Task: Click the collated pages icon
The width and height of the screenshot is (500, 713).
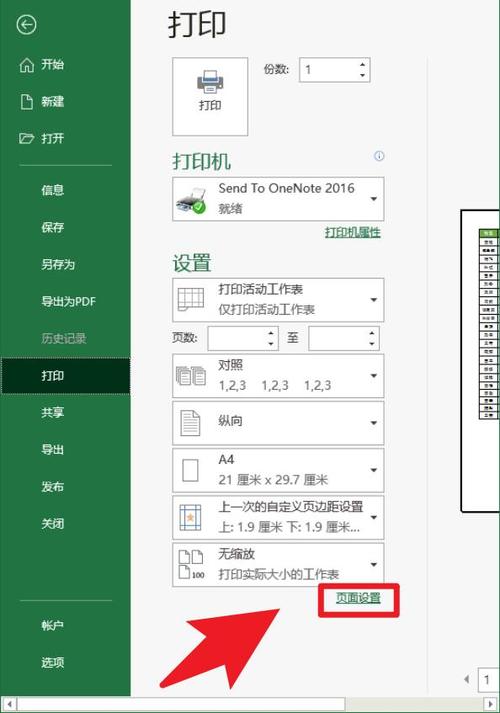Action: point(190,376)
